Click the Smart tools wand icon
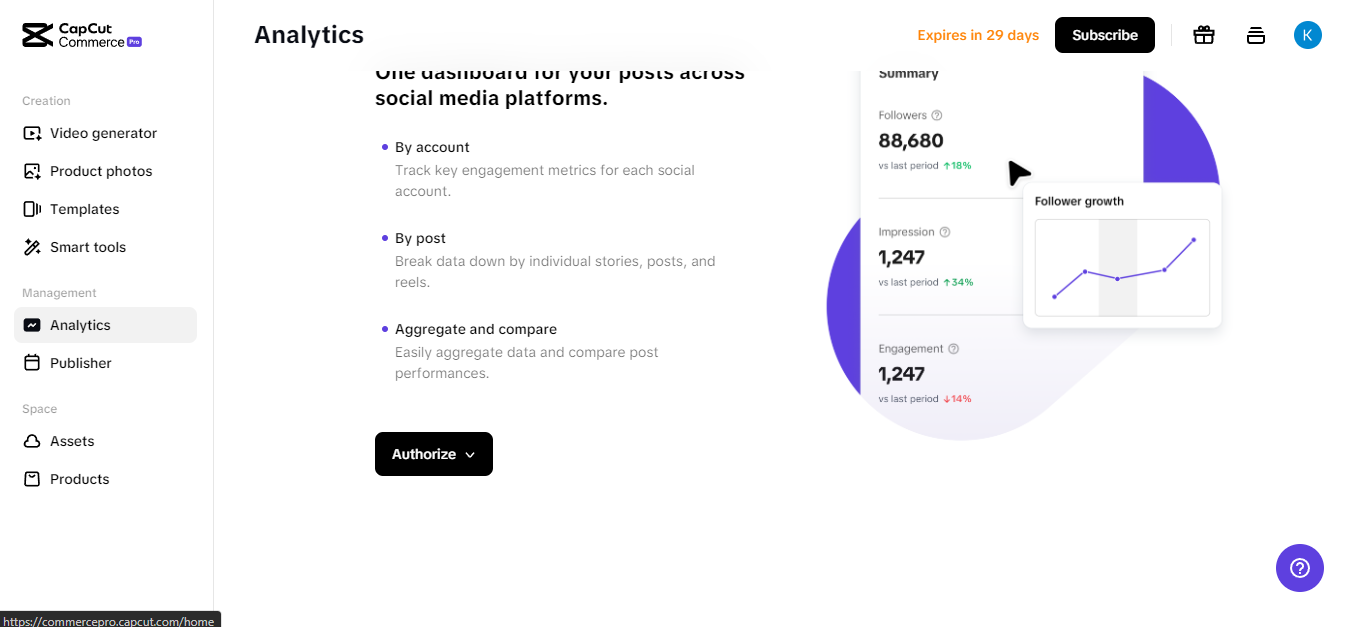Screen dimensions: 1358x627 click(x=32, y=247)
